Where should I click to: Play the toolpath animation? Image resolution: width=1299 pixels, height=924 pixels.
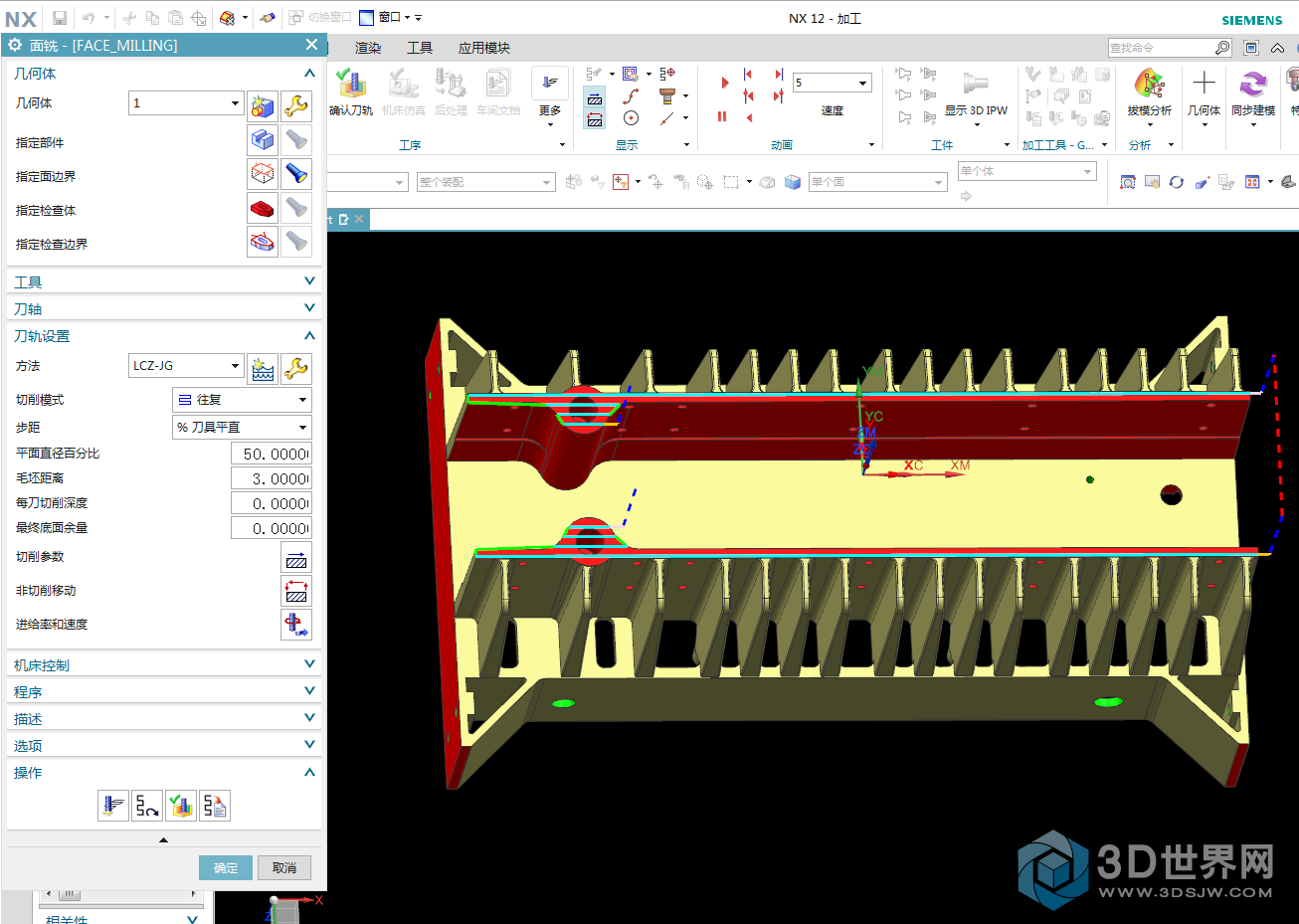[x=724, y=83]
